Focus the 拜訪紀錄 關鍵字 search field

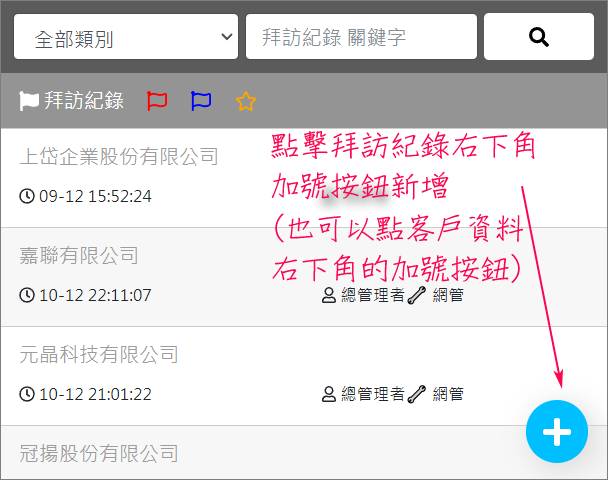[x=361, y=37]
